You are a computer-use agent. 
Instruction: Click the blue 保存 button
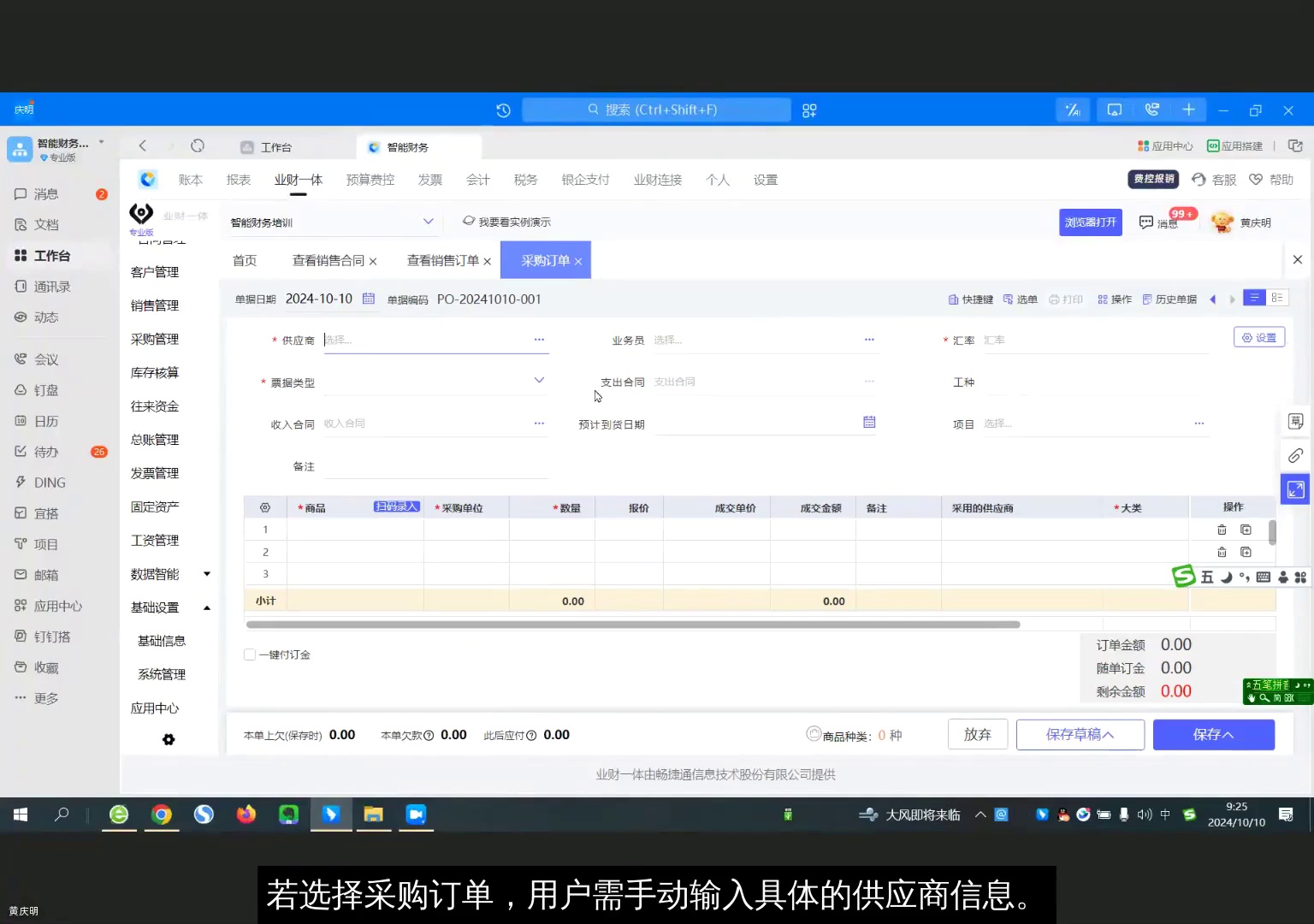tap(1214, 734)
